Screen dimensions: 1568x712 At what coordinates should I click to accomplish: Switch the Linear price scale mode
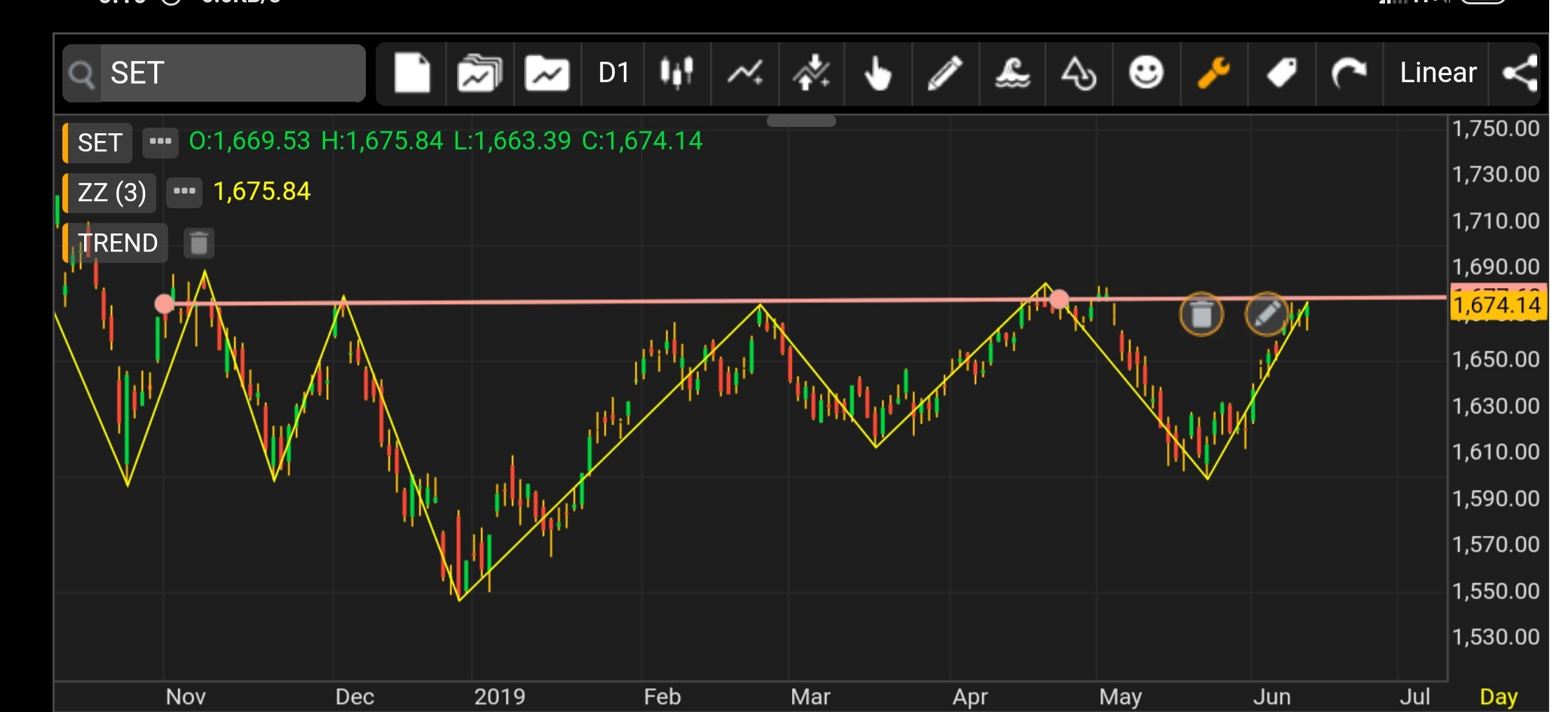pos(1438,73)
